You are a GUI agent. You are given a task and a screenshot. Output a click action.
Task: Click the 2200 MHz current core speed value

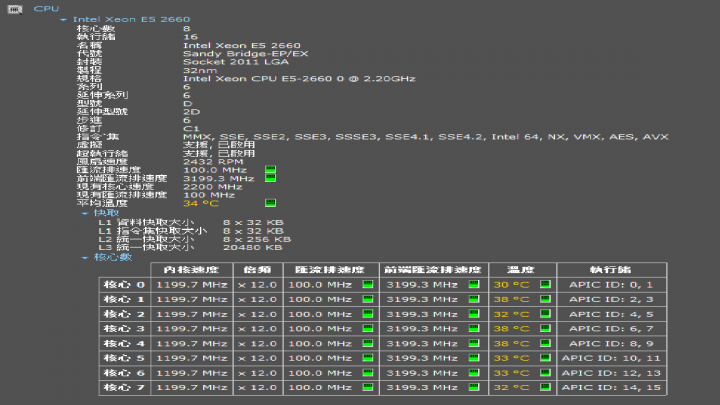coord(213,186)
